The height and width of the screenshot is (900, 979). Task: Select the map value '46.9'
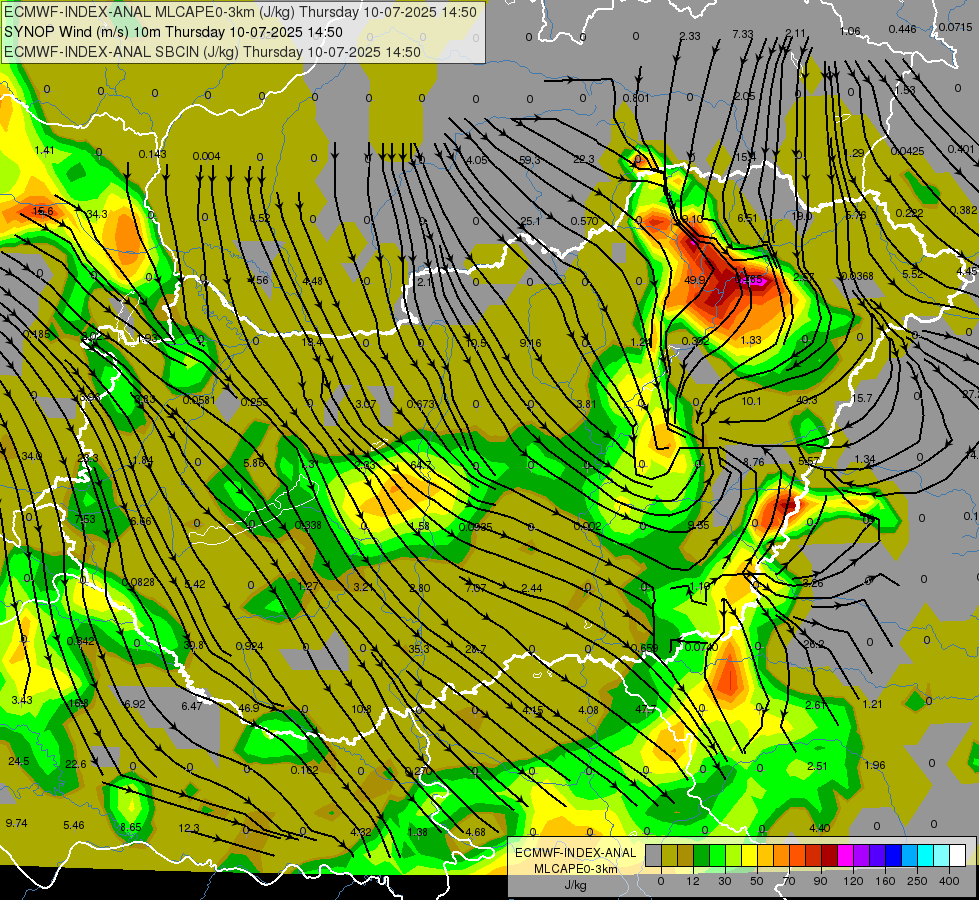coord(249,708)
